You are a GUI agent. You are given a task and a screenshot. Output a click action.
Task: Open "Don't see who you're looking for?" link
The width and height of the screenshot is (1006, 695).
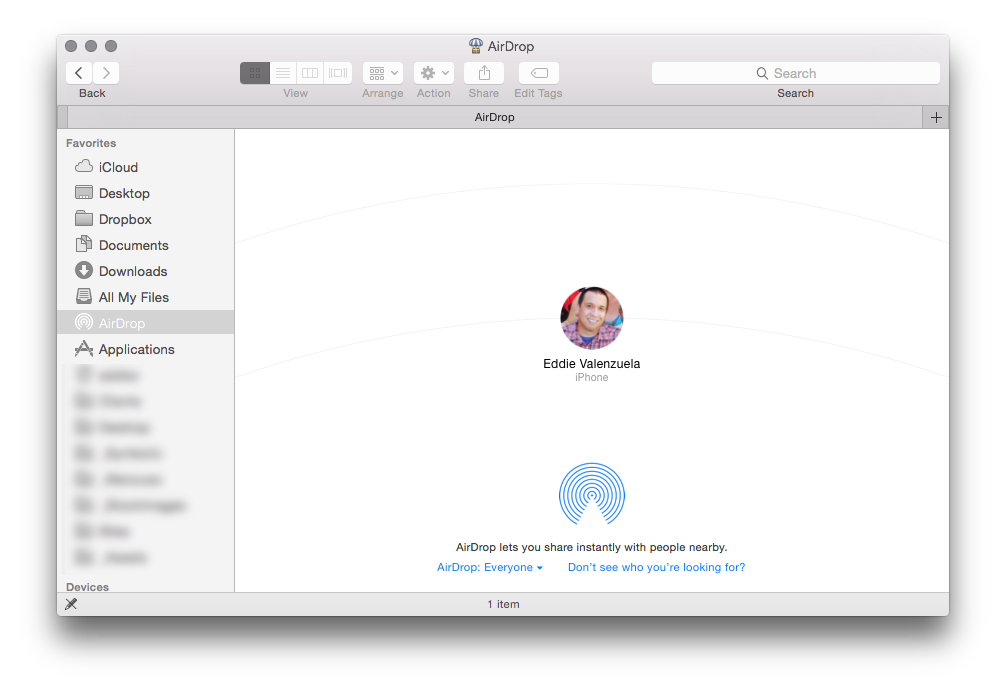[656, 567]
